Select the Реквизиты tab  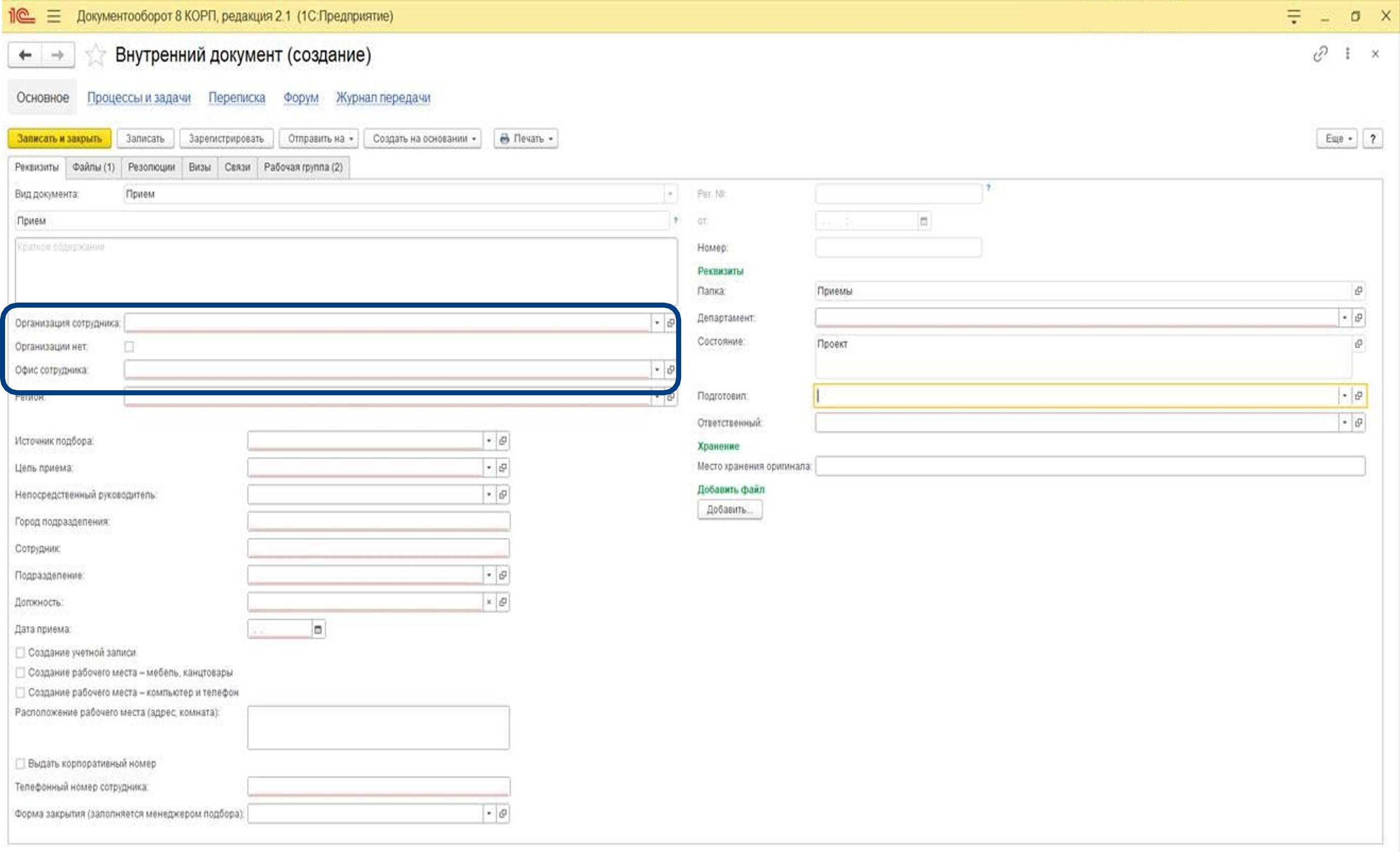point(36,167)
